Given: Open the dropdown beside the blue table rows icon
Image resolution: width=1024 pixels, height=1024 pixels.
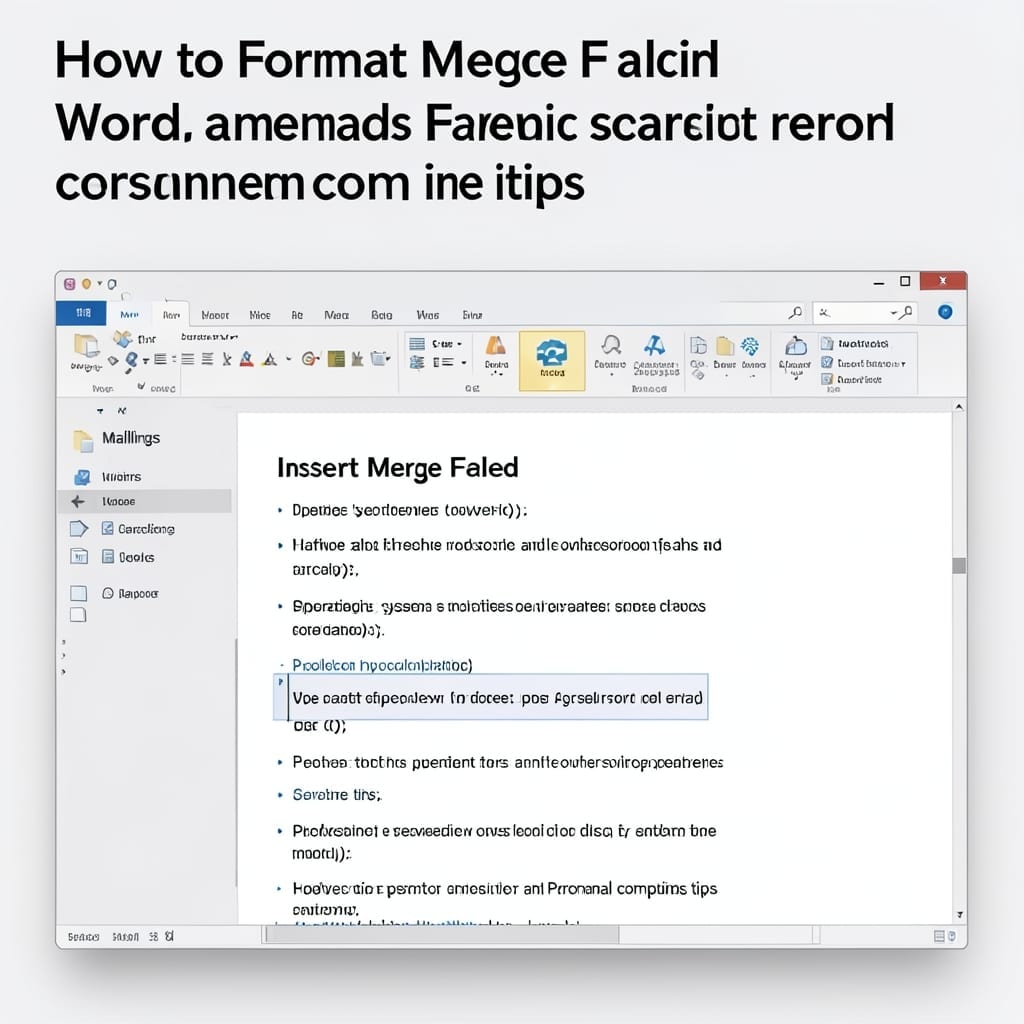Looking at the screenshot, I should pyautogui.click(x=459, y=344).
